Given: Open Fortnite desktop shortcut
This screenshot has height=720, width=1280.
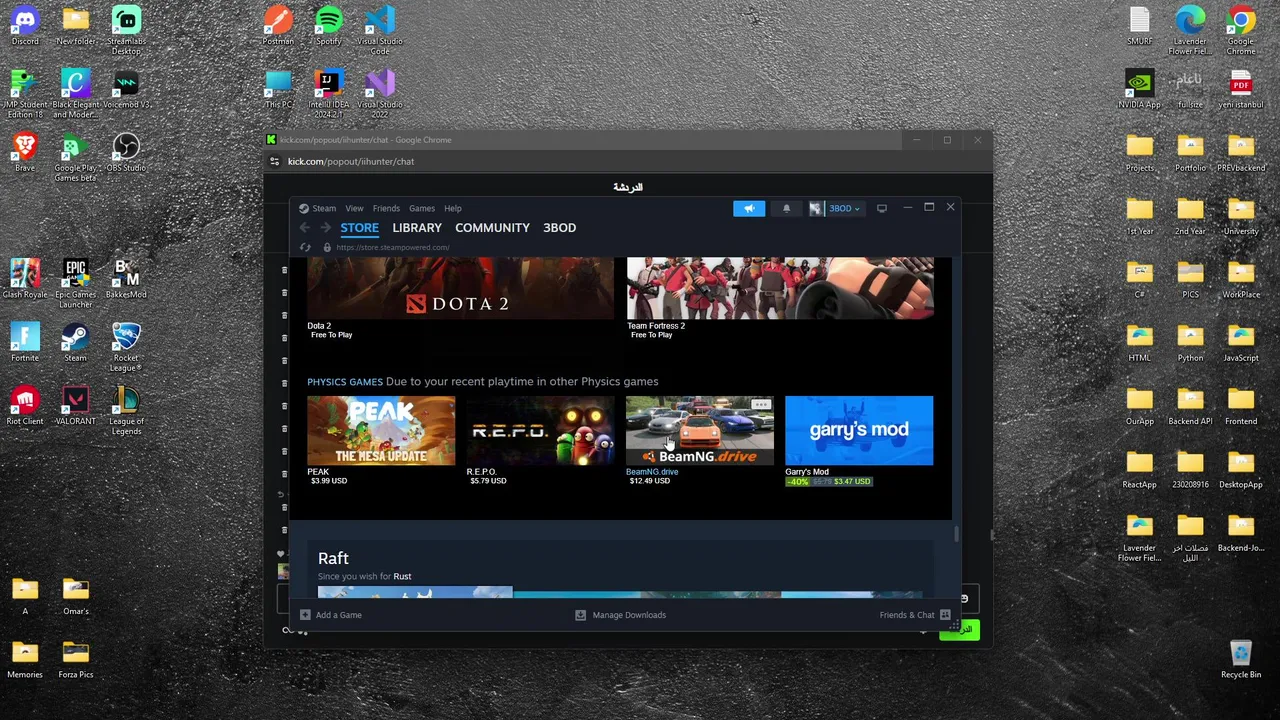Looking at the screenshot, I should point(25,342).
